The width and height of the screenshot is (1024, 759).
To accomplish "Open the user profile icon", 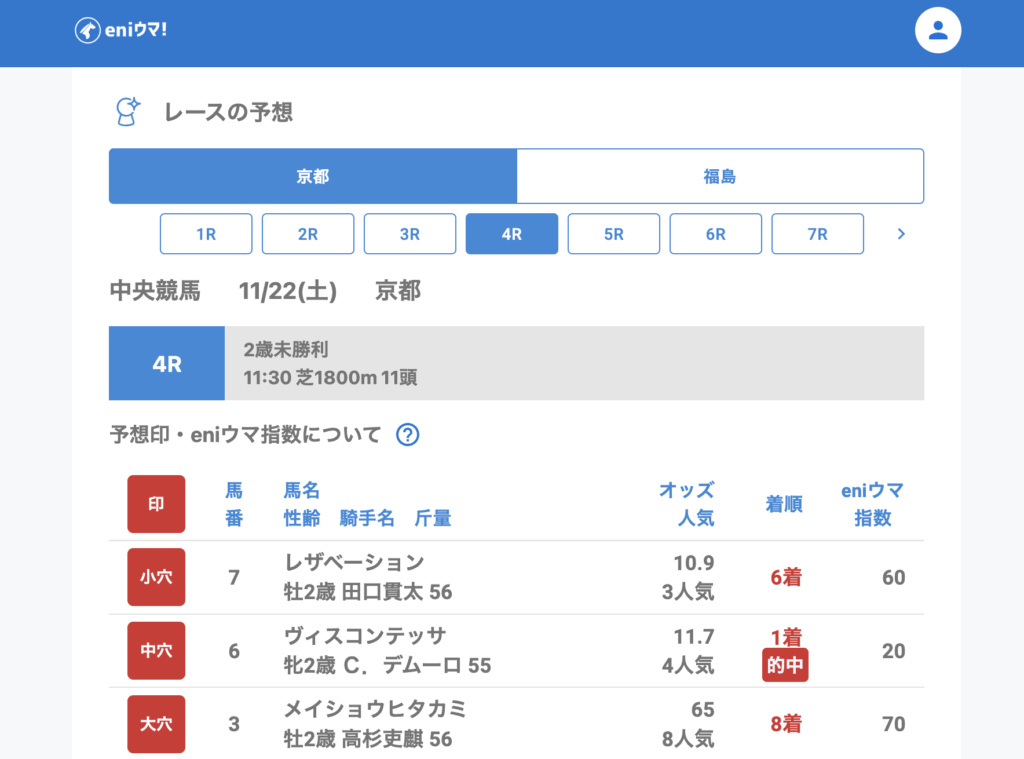I will [x=937, y=31].
